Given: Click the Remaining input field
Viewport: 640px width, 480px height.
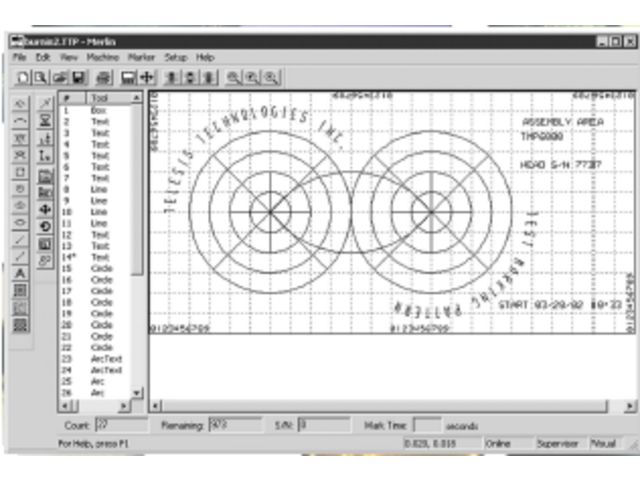Looking at the screenshot, I should point(235,425).
